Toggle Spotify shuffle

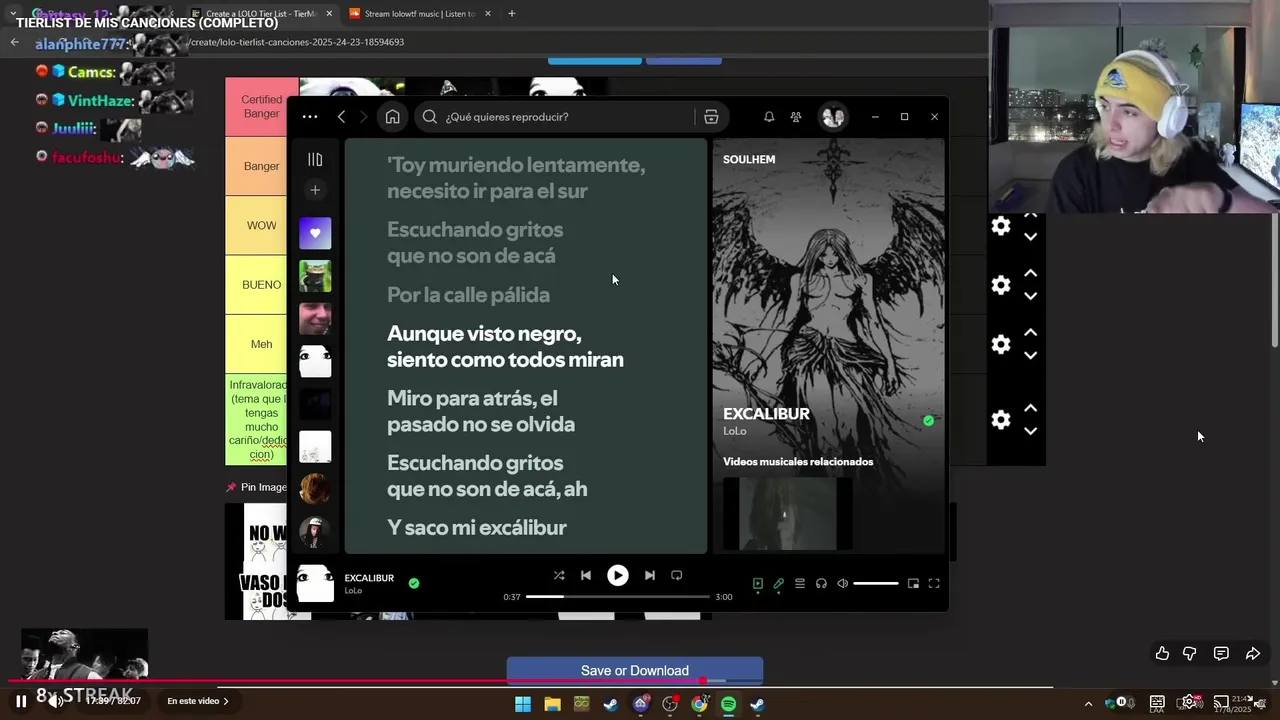tap(559, 575)
